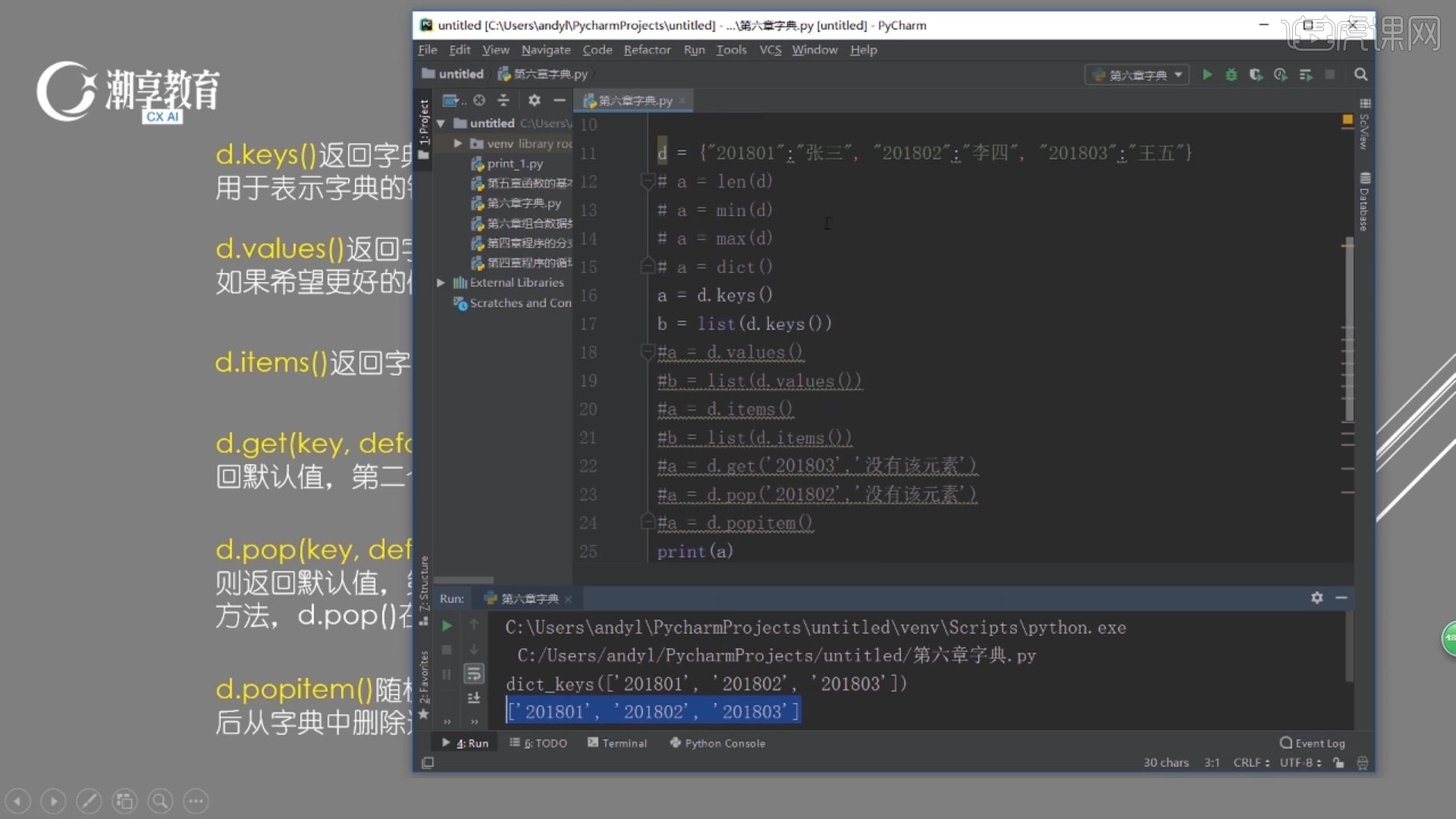Toggle the 1: Project side panel tab
Image resolution: width=1456 pixels, height=819 pixels.
pyautogui.click(x=424, y=128)
